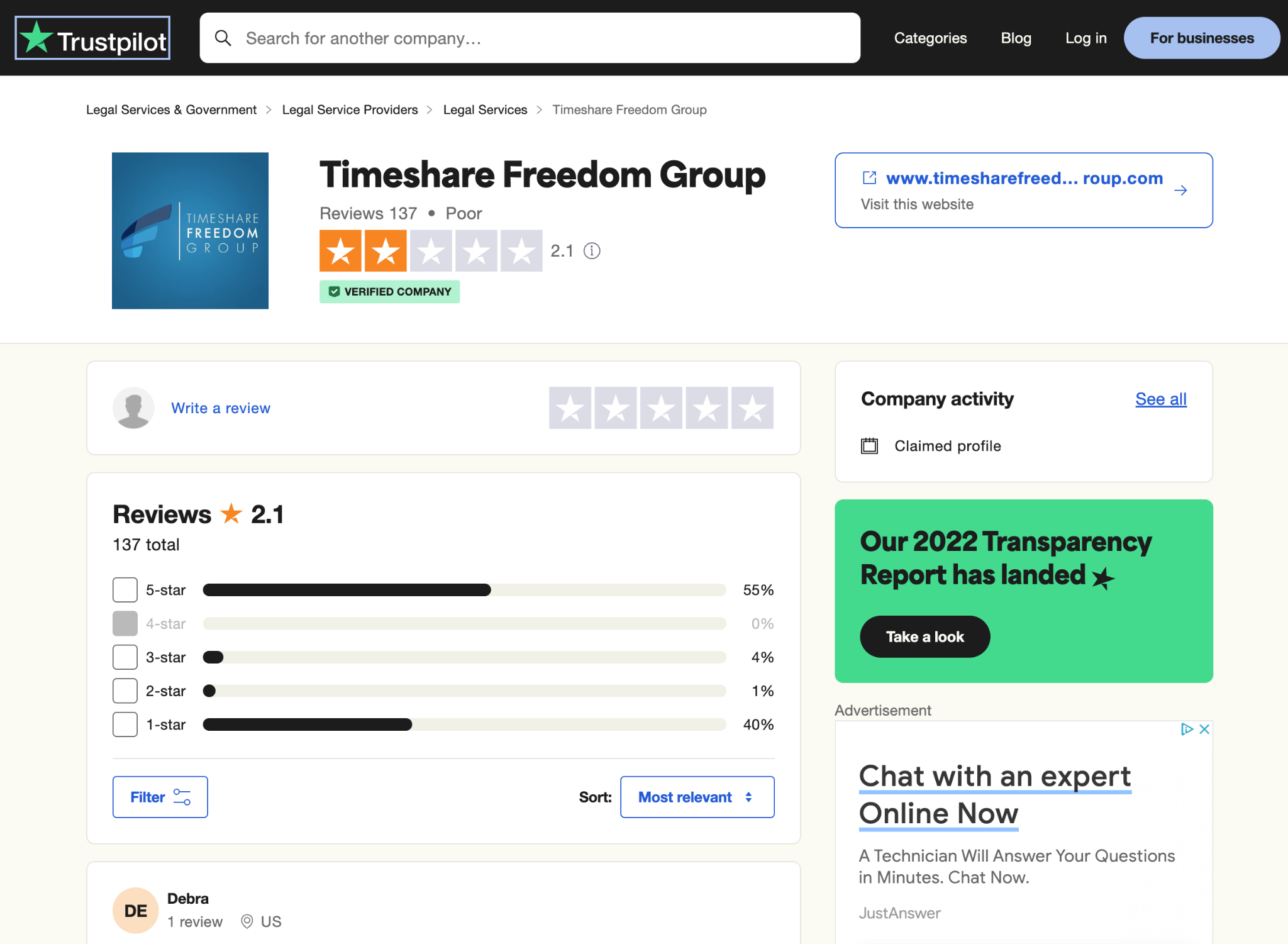Open the www.timesharefreed...roup.com website link

tap(1024, 178)
